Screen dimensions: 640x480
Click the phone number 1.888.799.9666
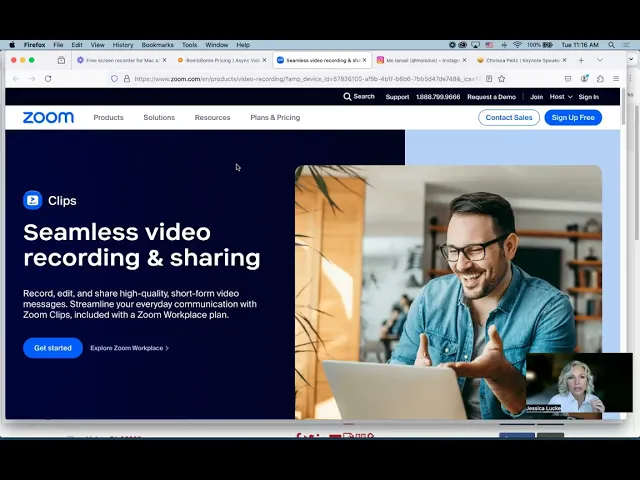pos(438,97)
